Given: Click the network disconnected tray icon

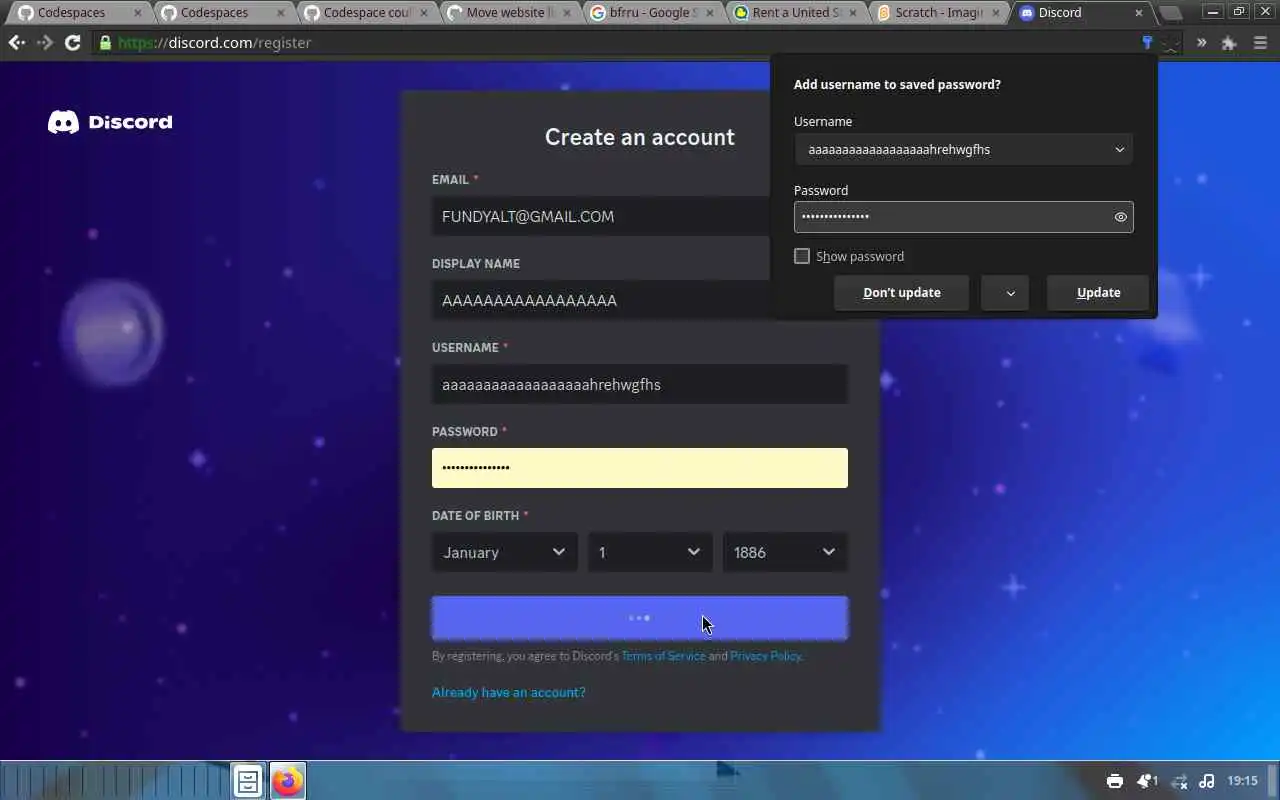Looking at the screenshot, I should (1179, 781).
